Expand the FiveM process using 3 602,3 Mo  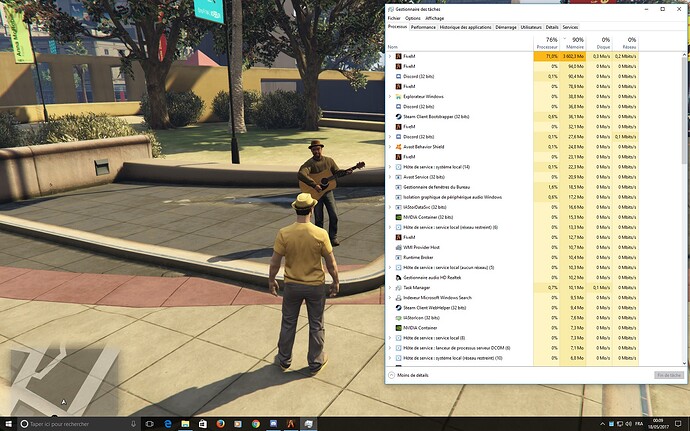(x=389, y=56)
